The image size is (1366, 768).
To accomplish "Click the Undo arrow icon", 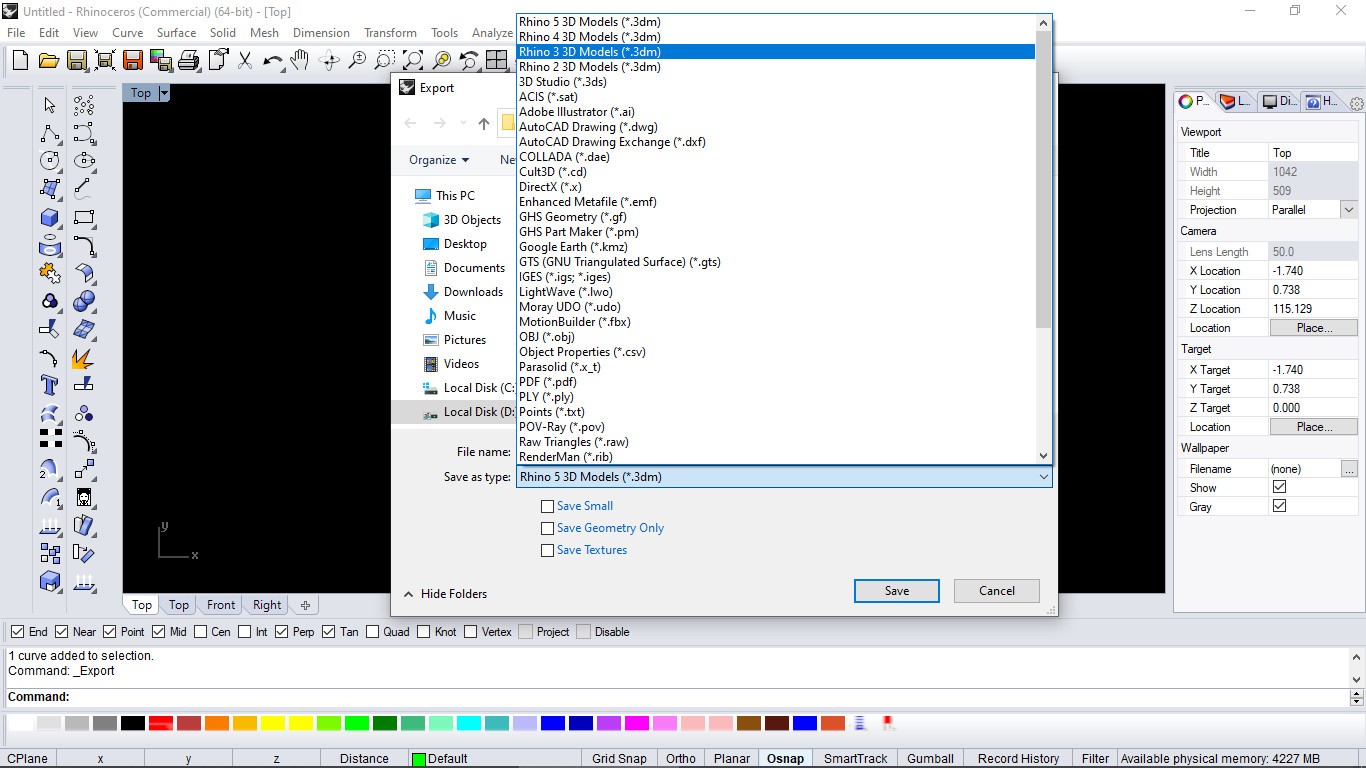I will (272, 61).
